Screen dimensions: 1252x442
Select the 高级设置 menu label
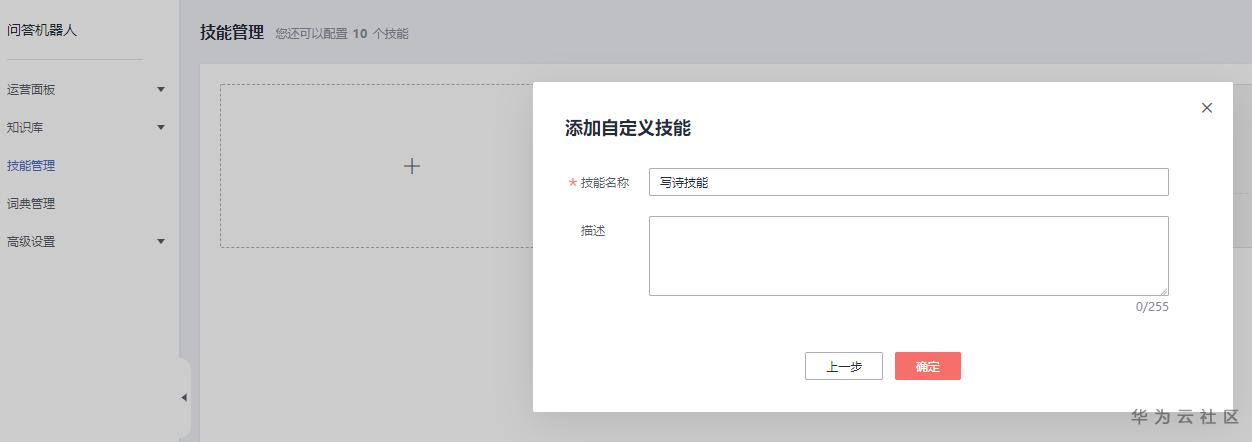click(x=31, y=242)
